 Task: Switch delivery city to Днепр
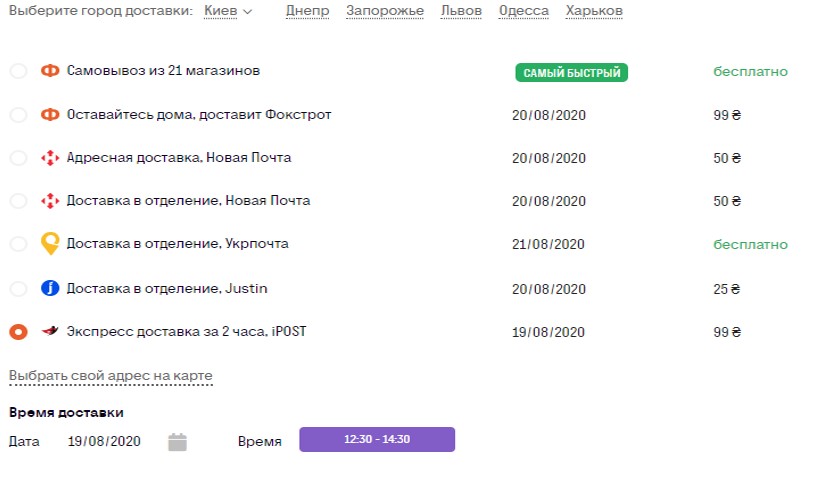[x=307, y=11]
